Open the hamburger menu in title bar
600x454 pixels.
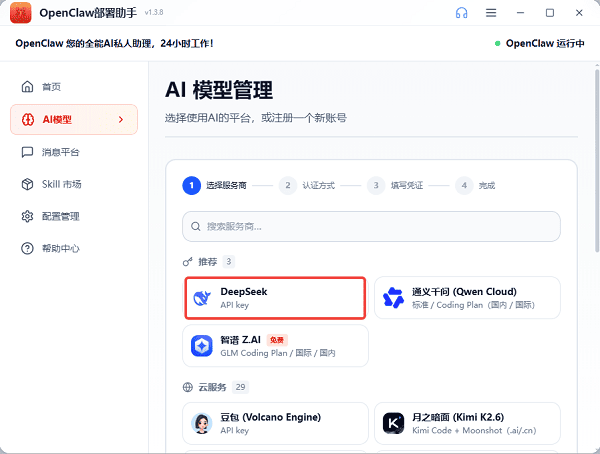pos(491,13)
